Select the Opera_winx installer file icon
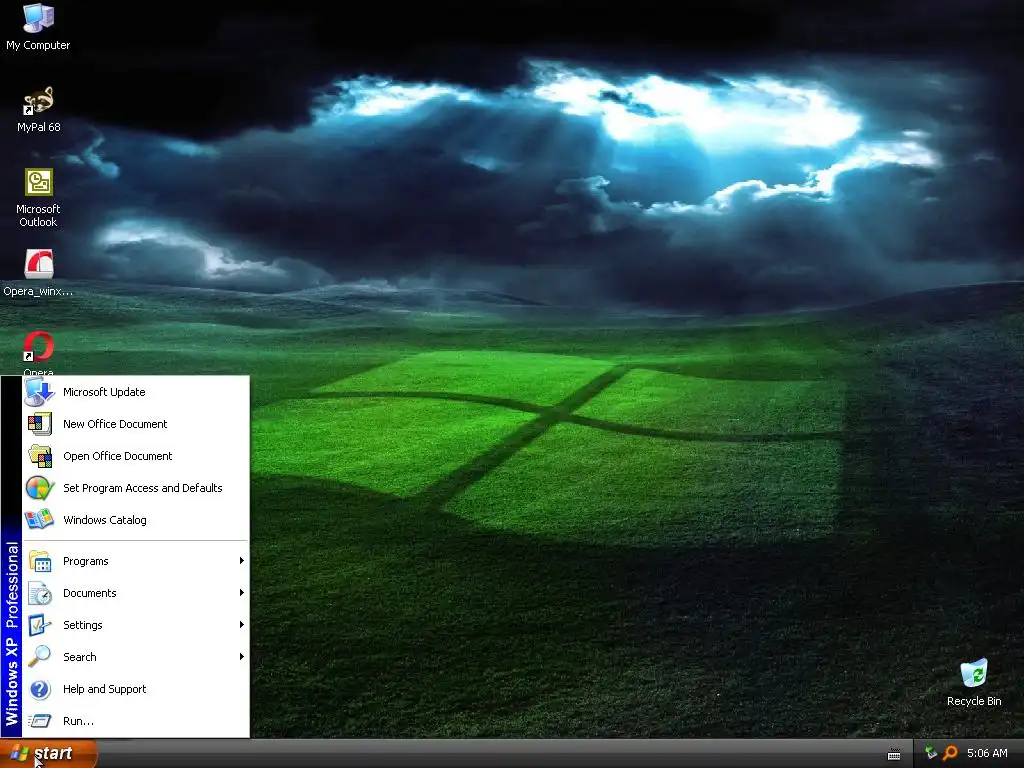Screen dimensions: 1024x768 coord(38,272)
